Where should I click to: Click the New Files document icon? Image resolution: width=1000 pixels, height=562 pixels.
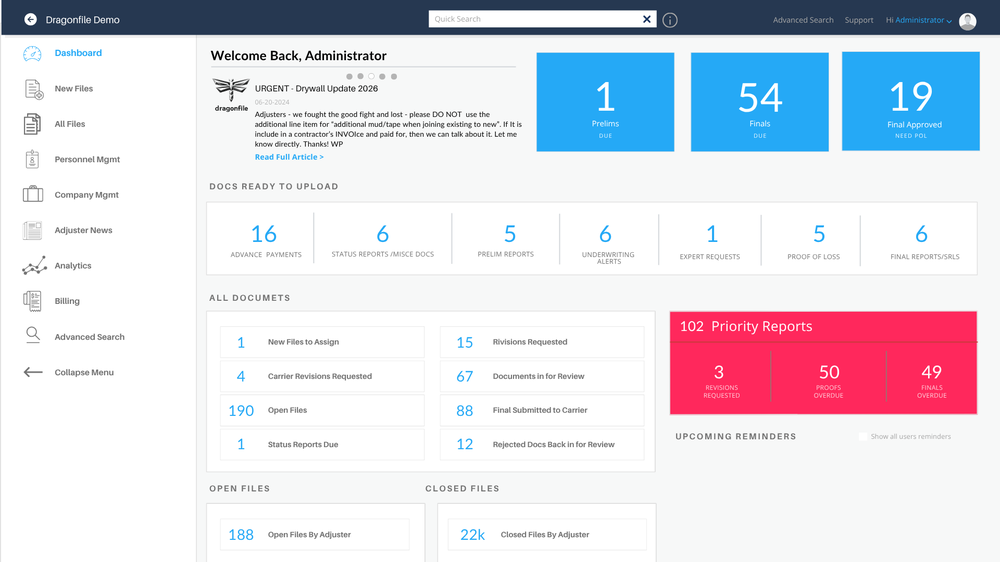[33, 89]
